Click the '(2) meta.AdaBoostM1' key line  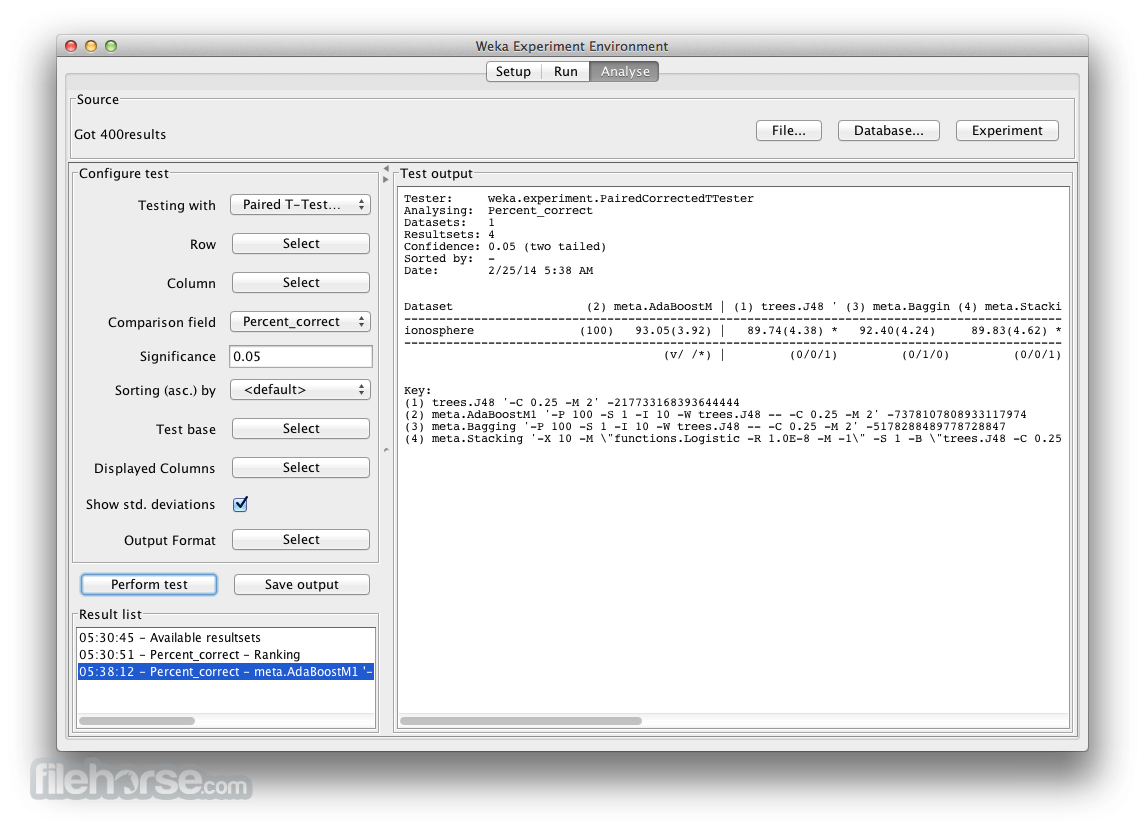point(715,415)
